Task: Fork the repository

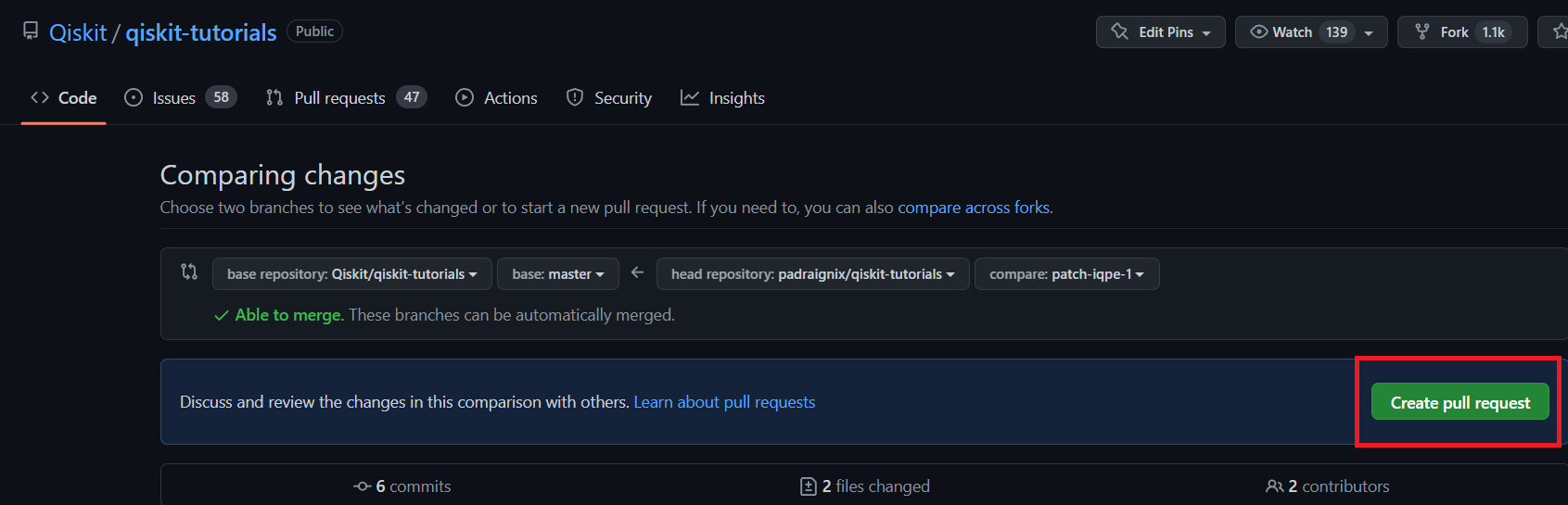Action: click(x=1462, y=32)
